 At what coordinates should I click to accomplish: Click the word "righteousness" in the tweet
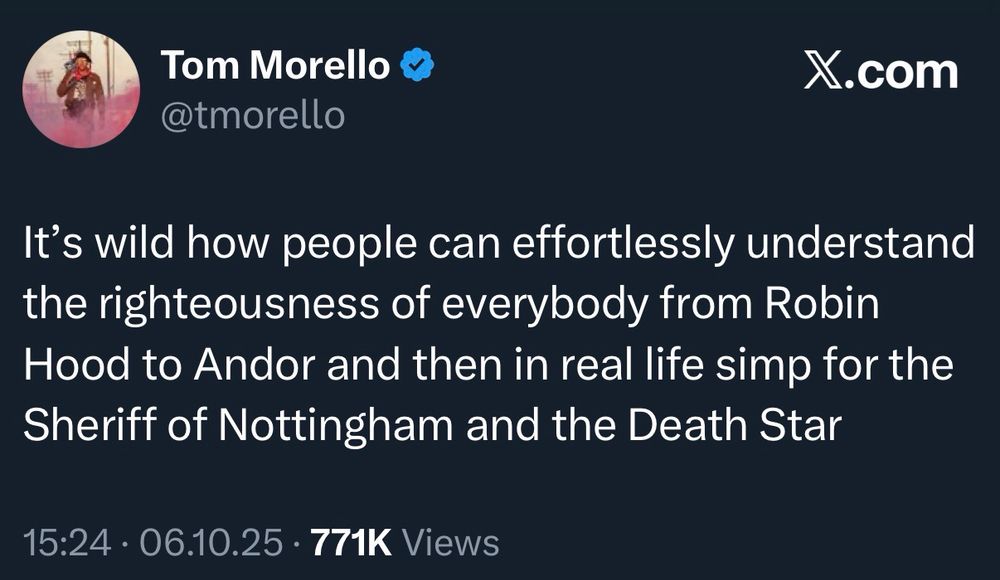click(239, 304)
